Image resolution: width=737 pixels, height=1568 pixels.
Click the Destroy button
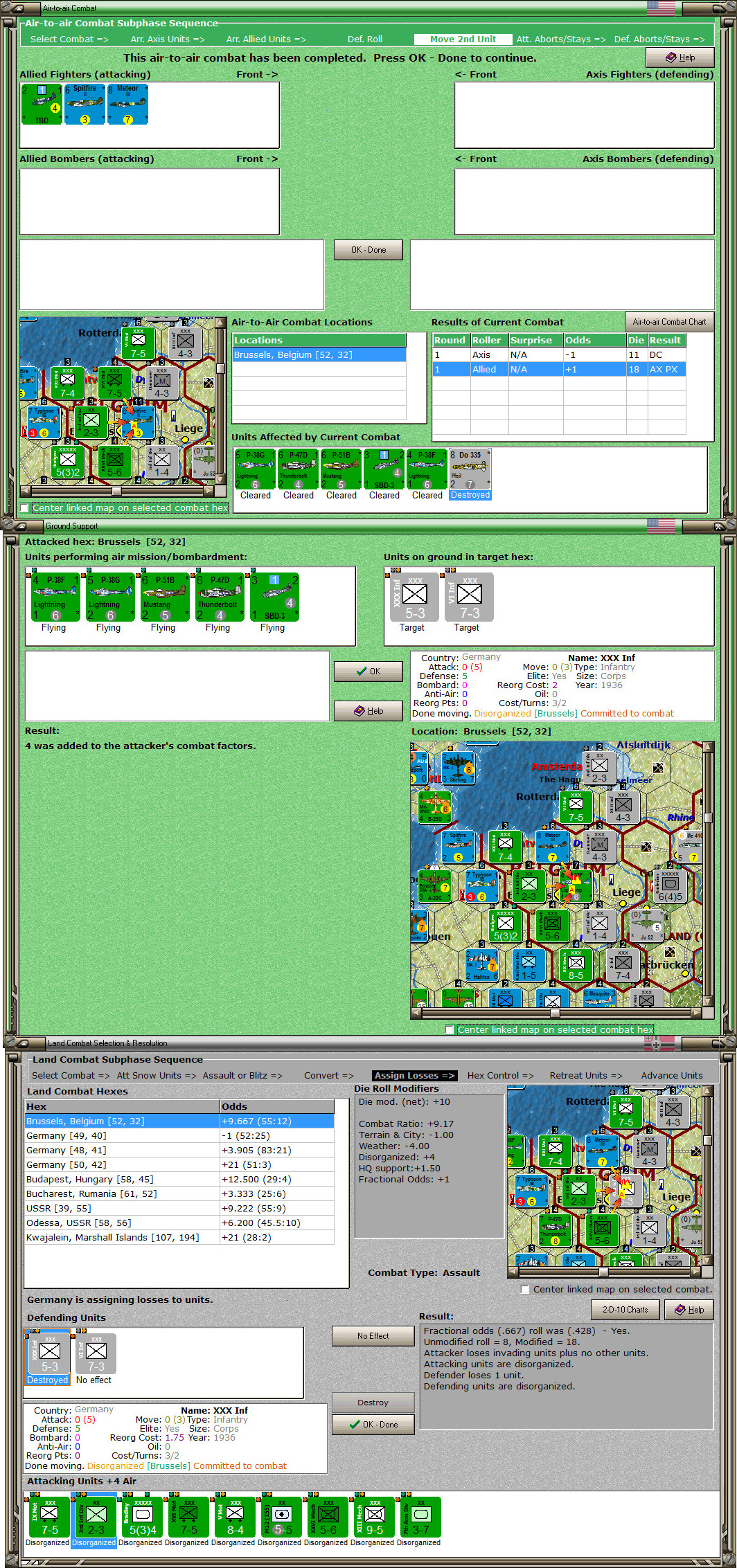coord(373,1403)
